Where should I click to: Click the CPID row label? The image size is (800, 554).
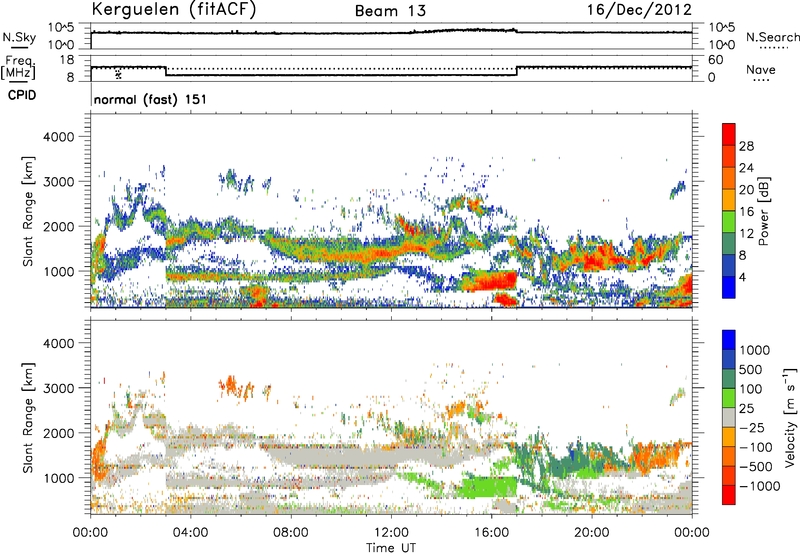pyautogui.click(x=22, y=95)
